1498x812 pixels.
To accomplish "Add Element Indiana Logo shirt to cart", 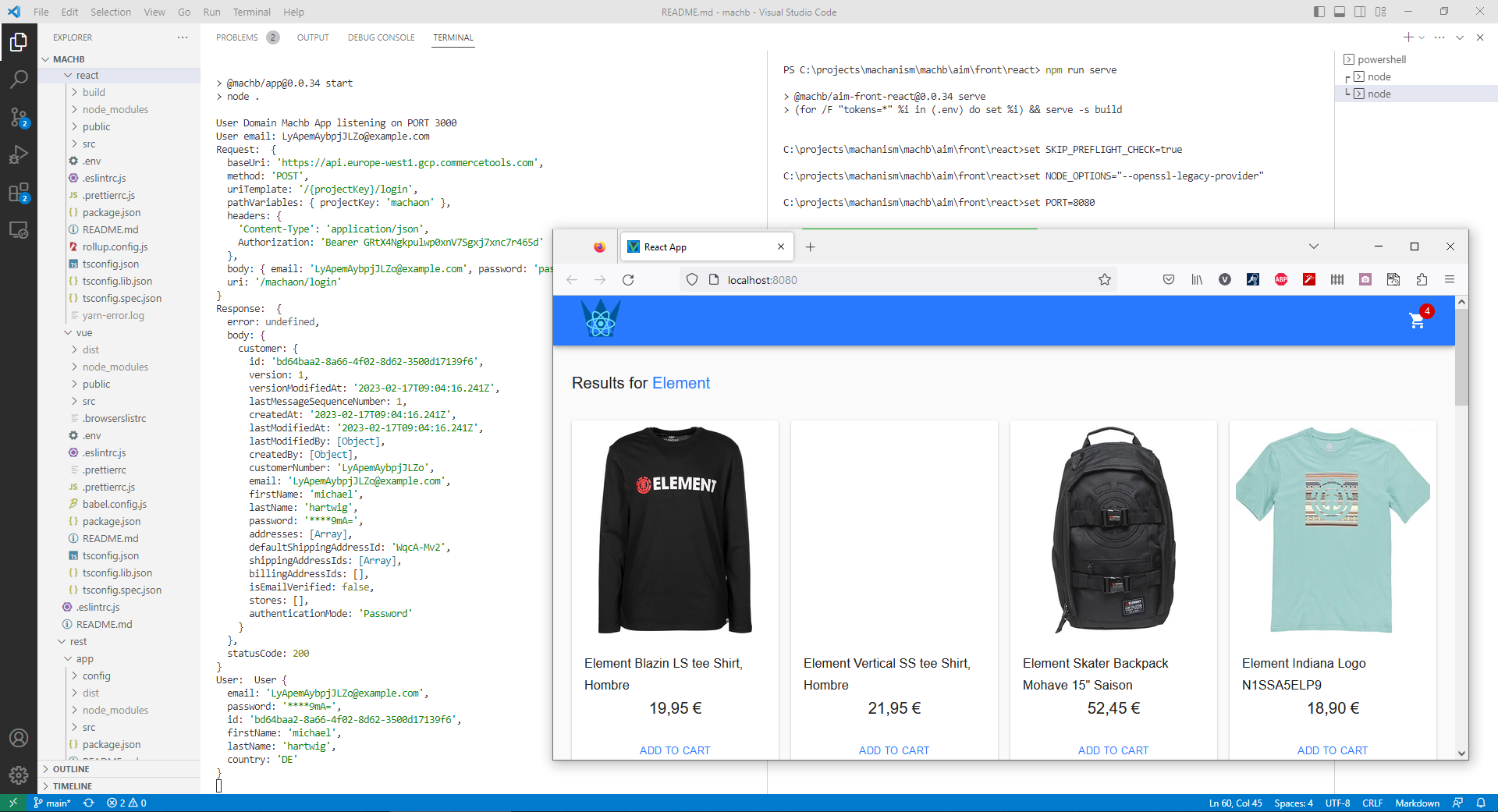I will click(1333, 750).
